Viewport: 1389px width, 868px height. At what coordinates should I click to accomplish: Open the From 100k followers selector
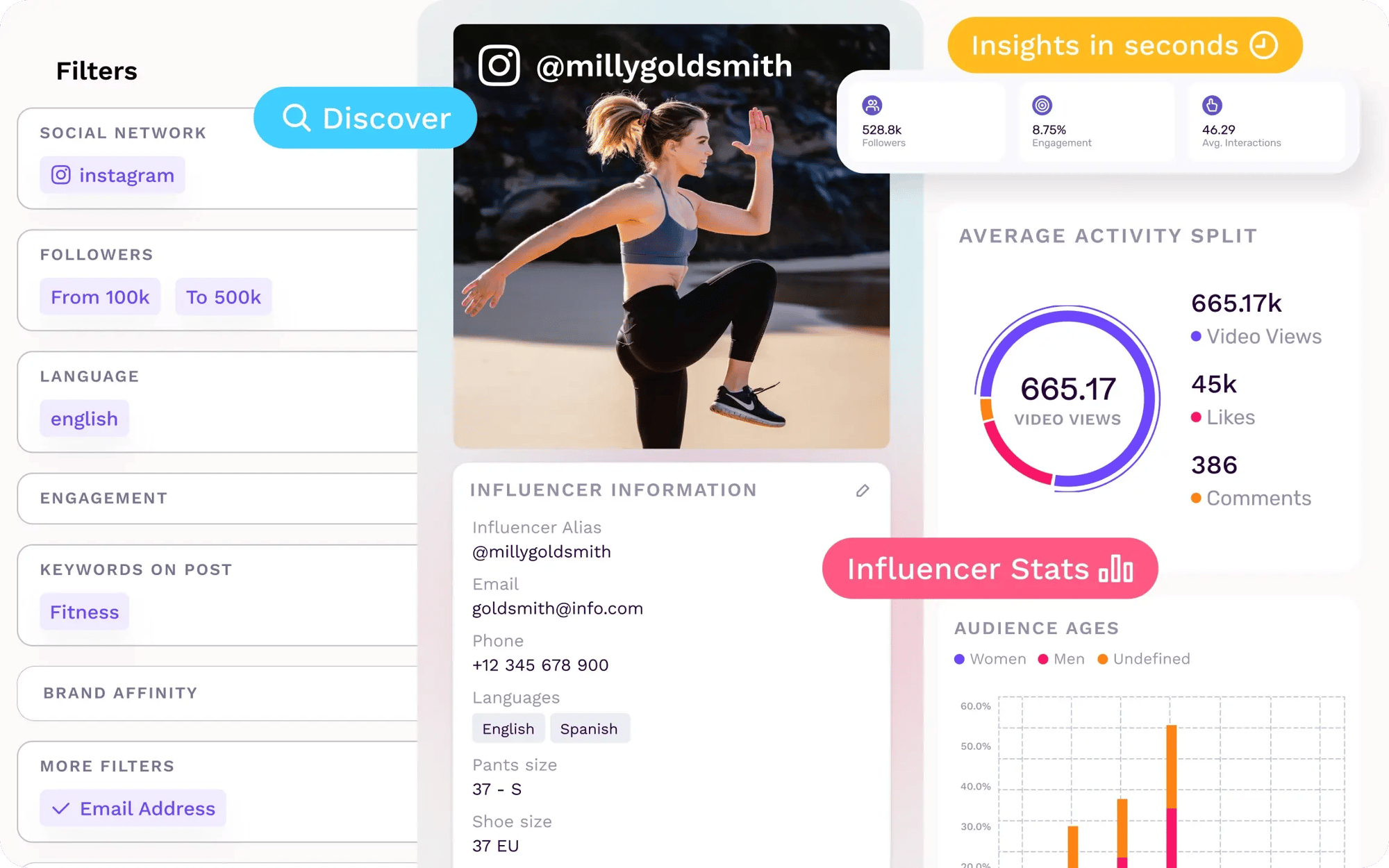(100, 297)
